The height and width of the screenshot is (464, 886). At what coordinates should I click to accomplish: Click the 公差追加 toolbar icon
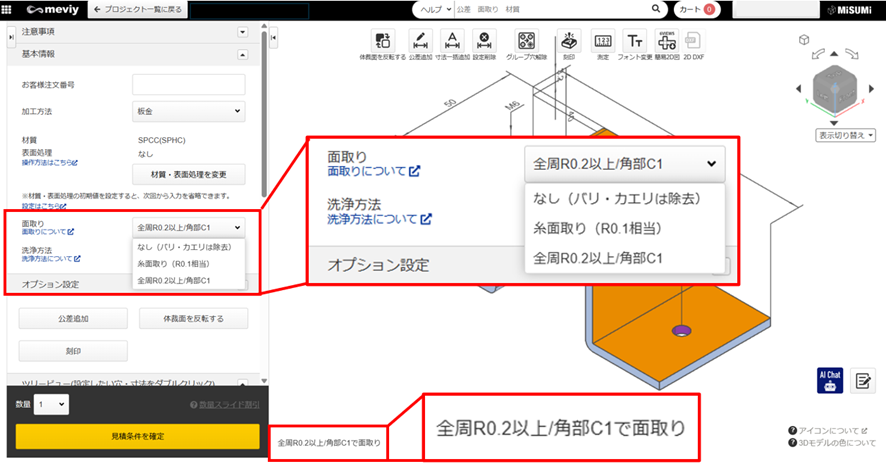[x=420, y=40]
